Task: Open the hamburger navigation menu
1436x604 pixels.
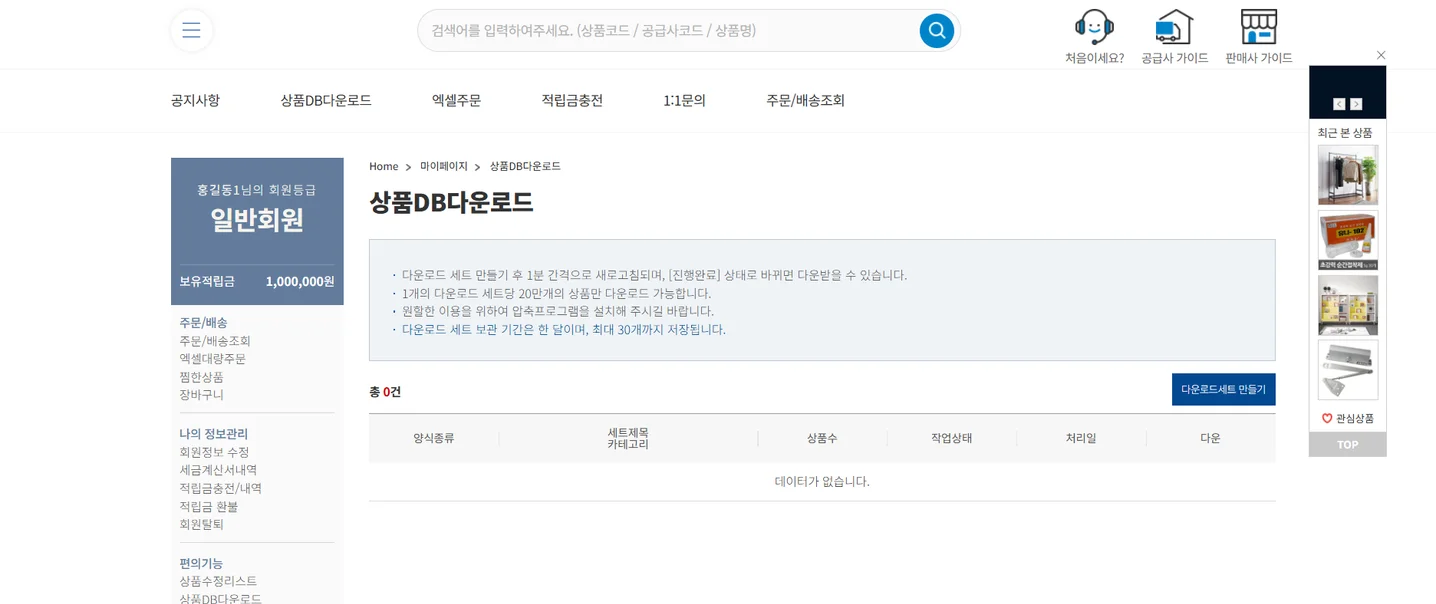Action: [x=191, y=30]
